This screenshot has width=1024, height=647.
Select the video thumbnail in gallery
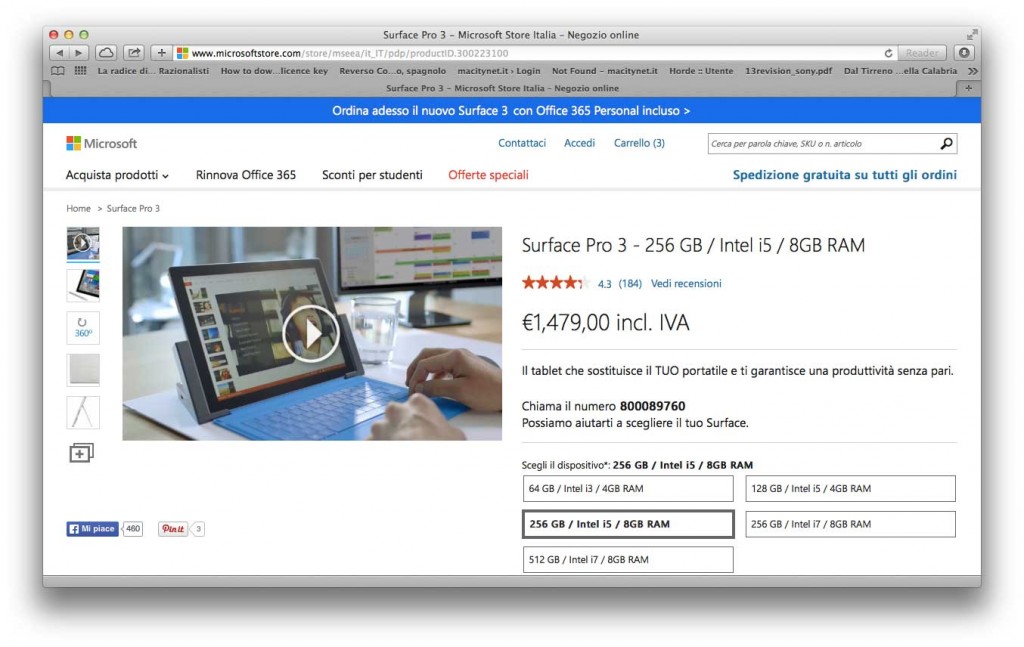(x=83, y=243)
